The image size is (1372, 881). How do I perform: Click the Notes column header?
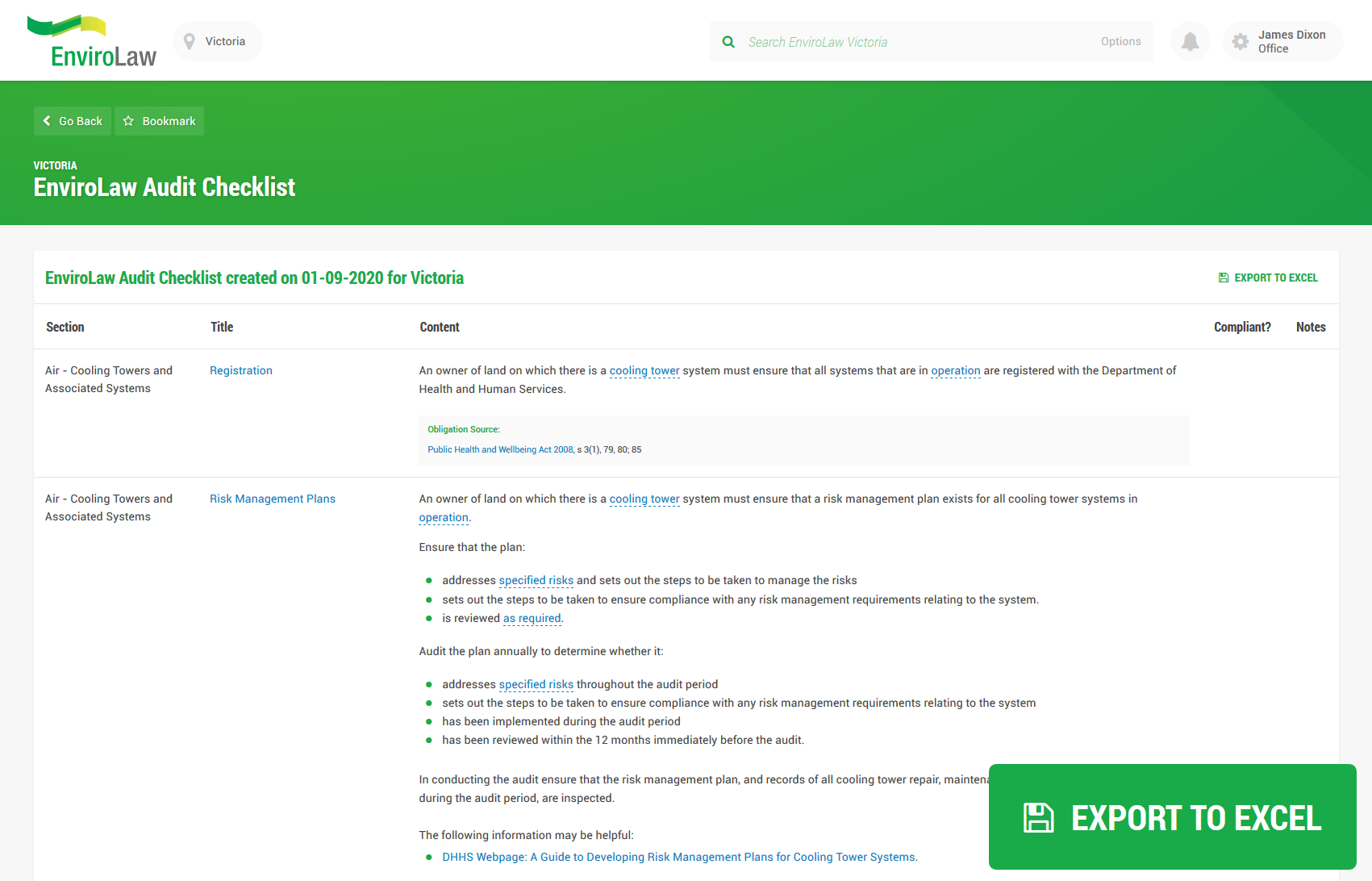(1311, 327)
